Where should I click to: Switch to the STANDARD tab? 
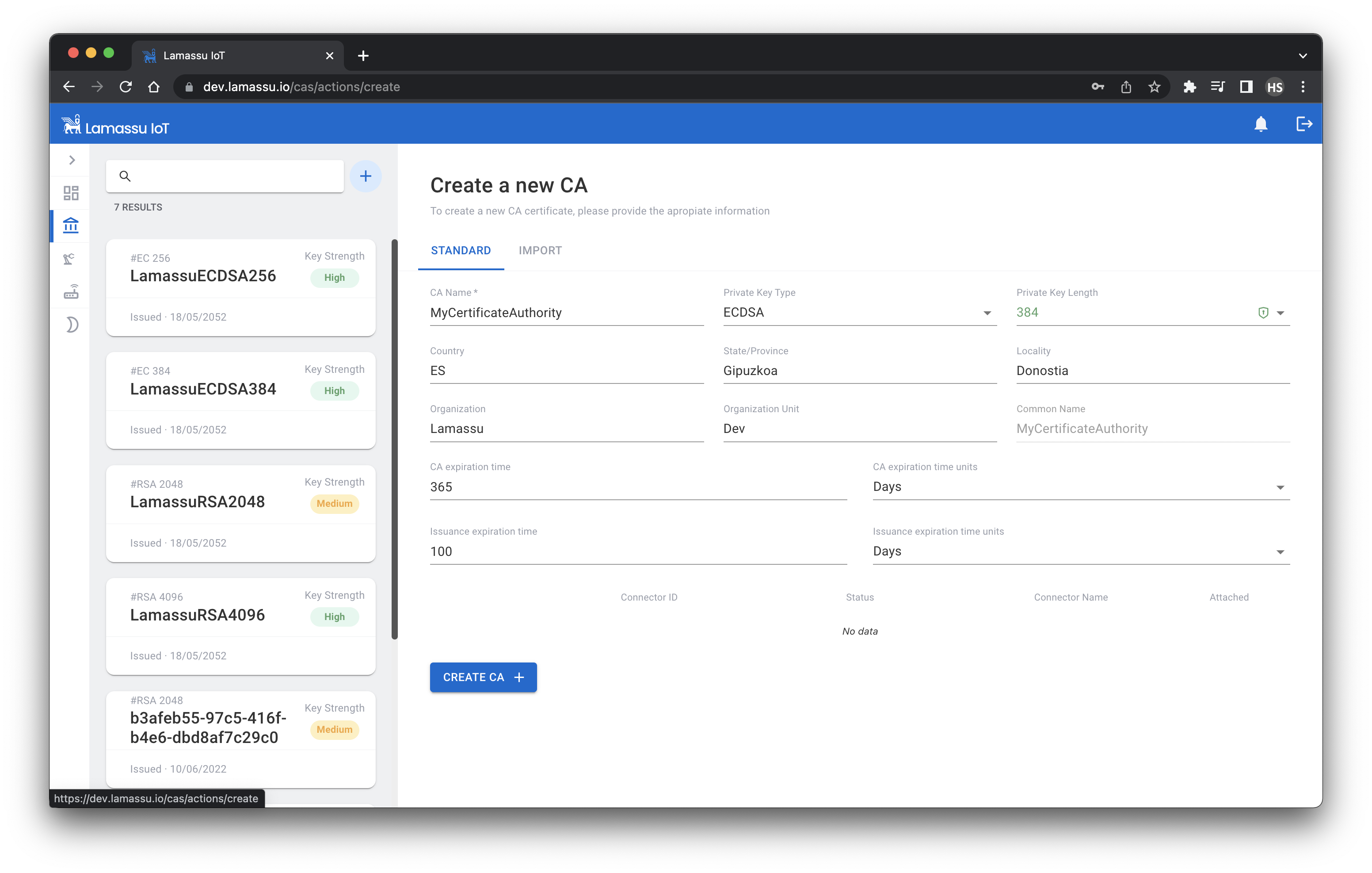pos(461,250)
